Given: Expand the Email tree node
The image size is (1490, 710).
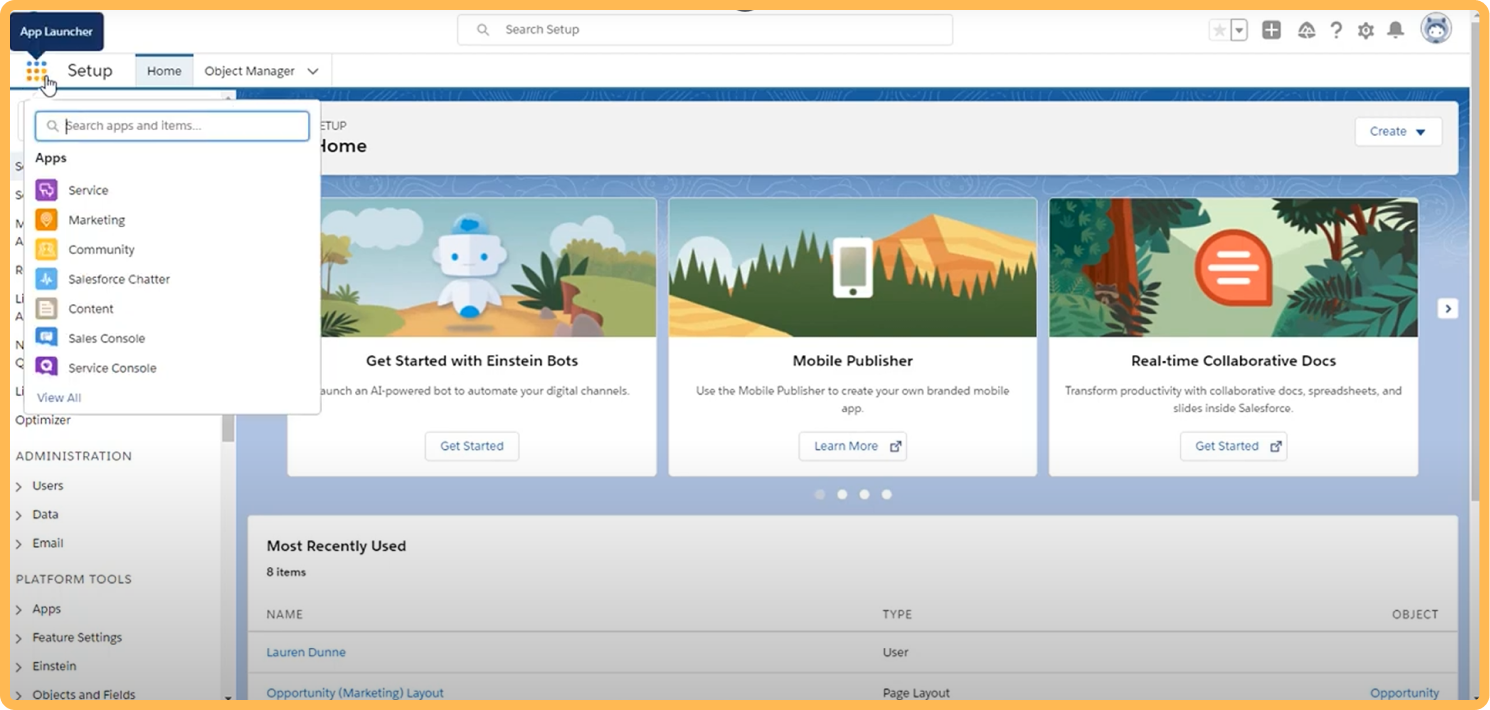Looking at the screenshot, I should [x=19, y=544].
